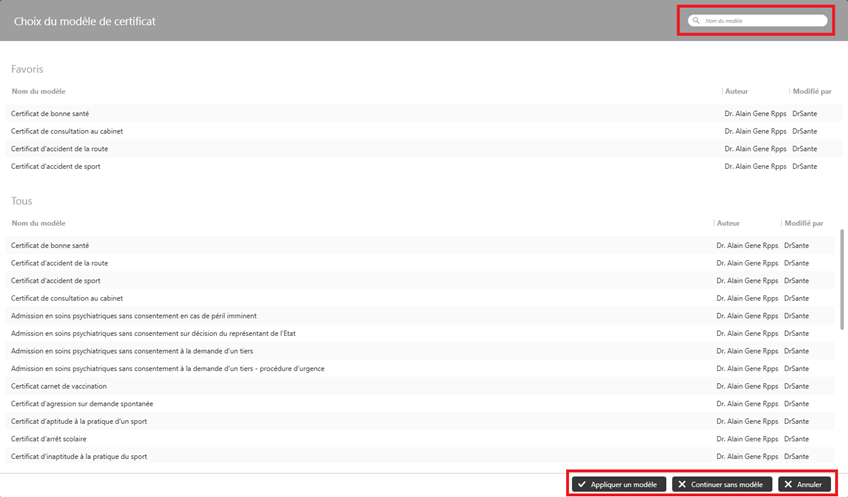Select Certificat de consultation au cabinet in Favoris
Viewport: 848px width, 497px height.
click(x=67, y=131)
